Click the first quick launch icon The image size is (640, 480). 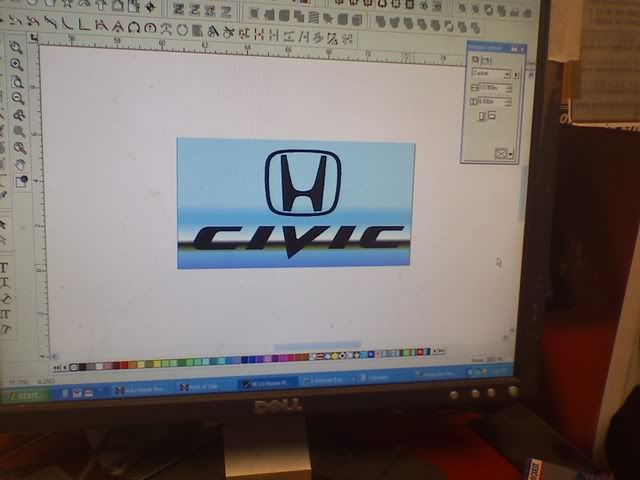[65, 394]
